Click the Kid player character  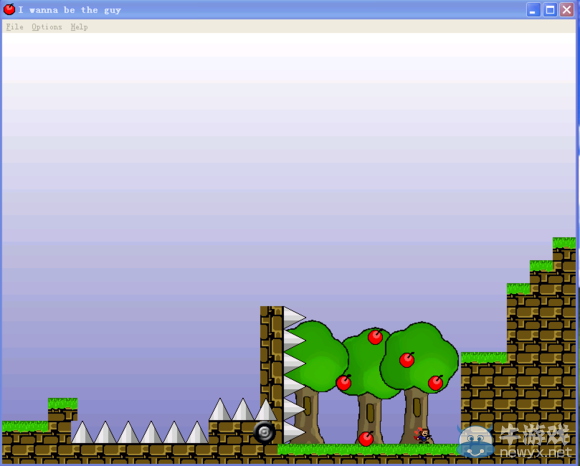422,435
